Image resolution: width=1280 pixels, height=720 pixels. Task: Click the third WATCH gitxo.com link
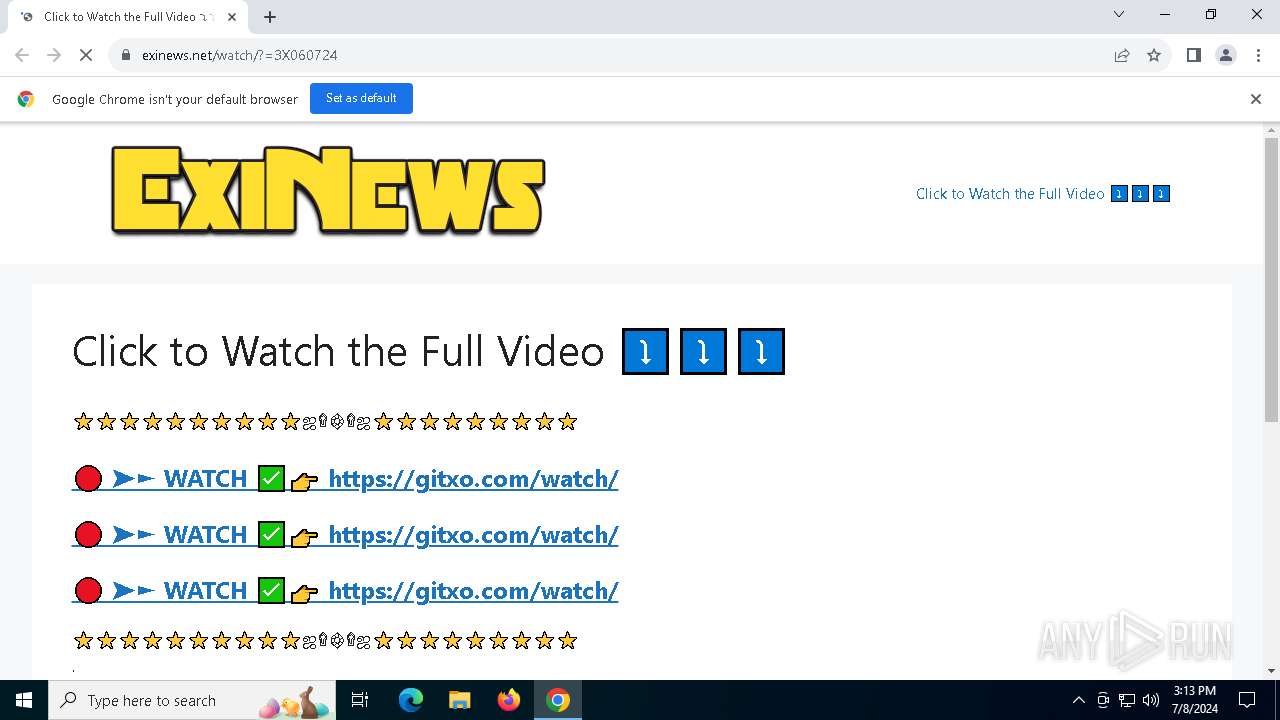point(345,591)
